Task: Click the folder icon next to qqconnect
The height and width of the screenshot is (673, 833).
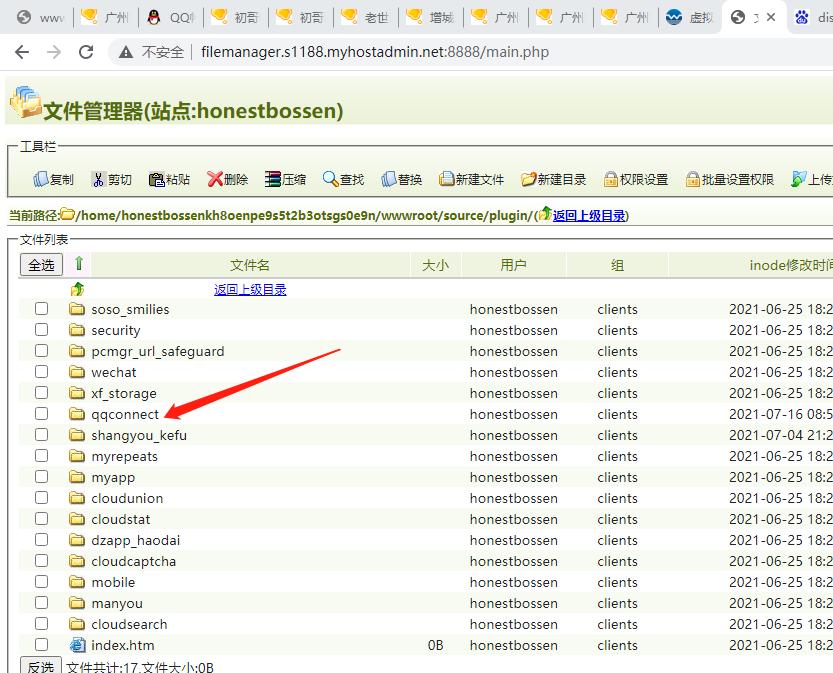Action: [x=77, y=414]
